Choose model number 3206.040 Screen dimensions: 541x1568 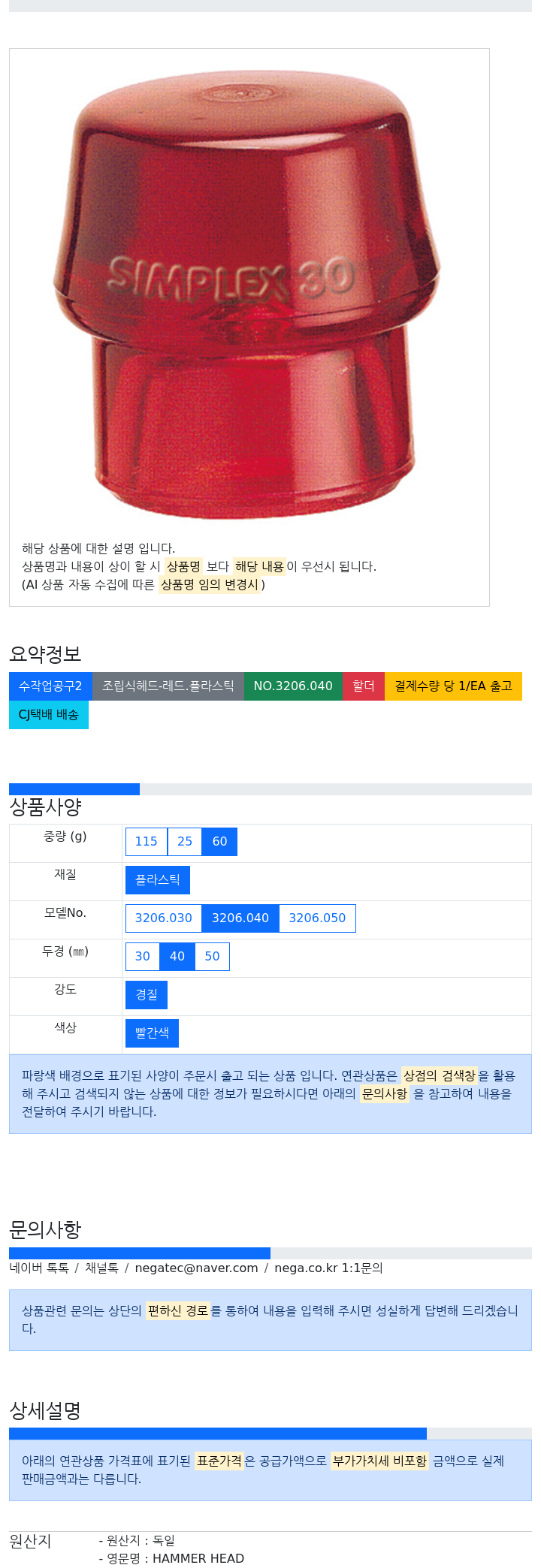tap(240, 918)
